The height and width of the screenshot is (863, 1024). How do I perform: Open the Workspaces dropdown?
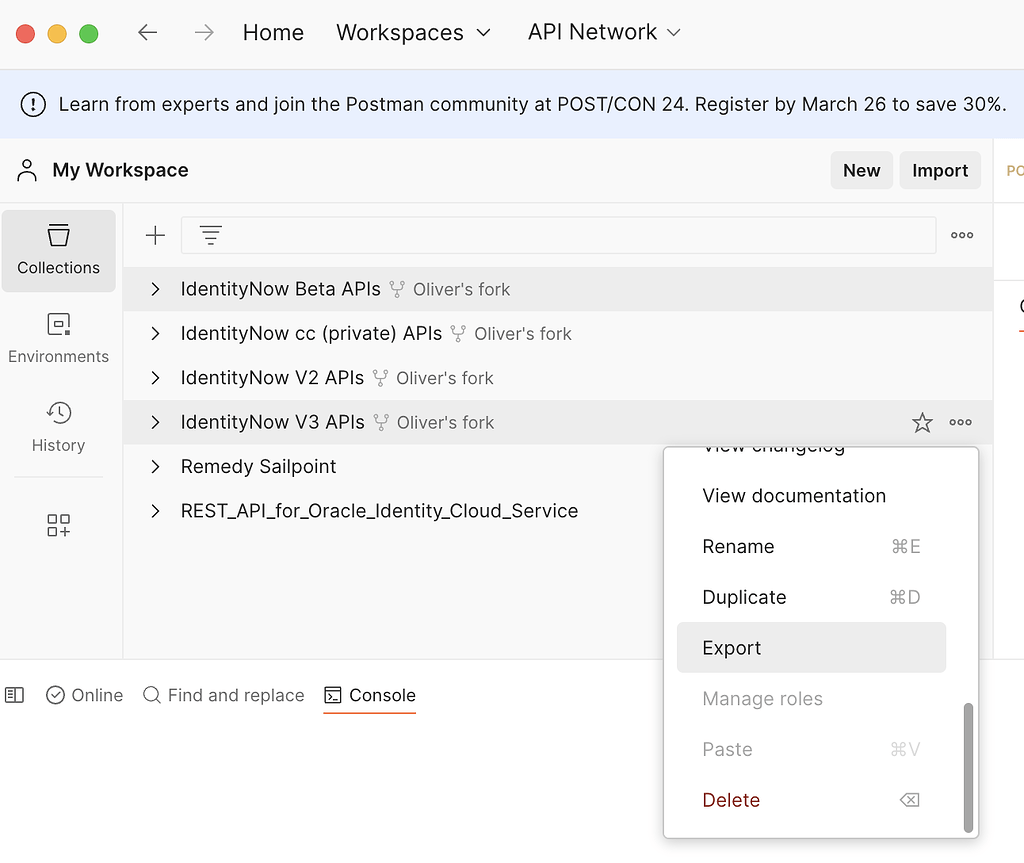point(413,32)
